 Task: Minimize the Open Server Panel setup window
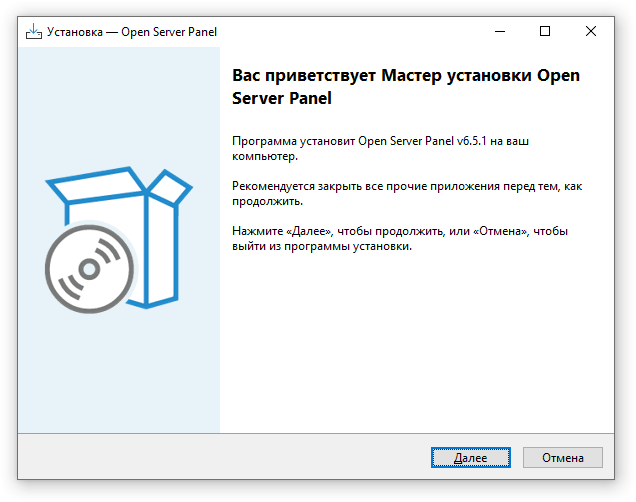pos(500,31)
